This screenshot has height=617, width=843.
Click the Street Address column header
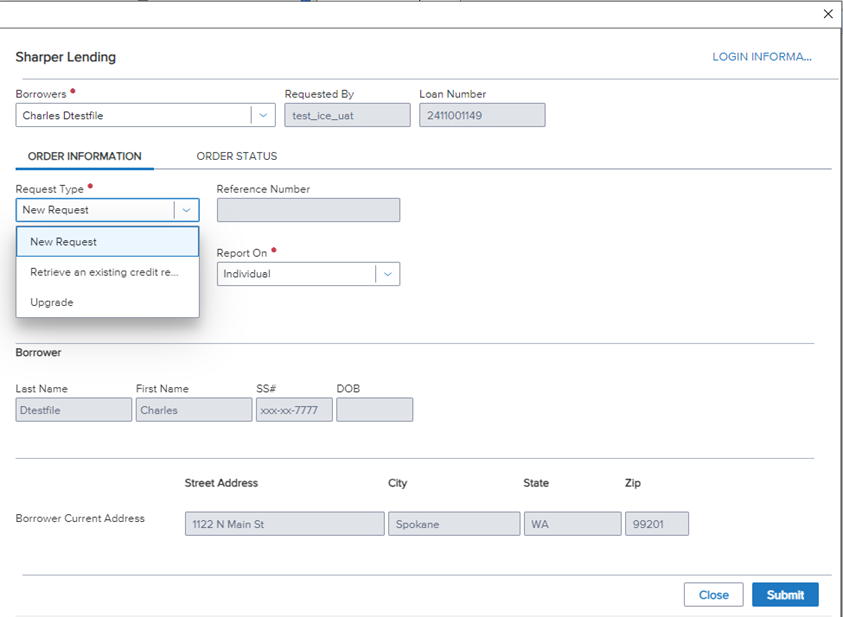221,483
